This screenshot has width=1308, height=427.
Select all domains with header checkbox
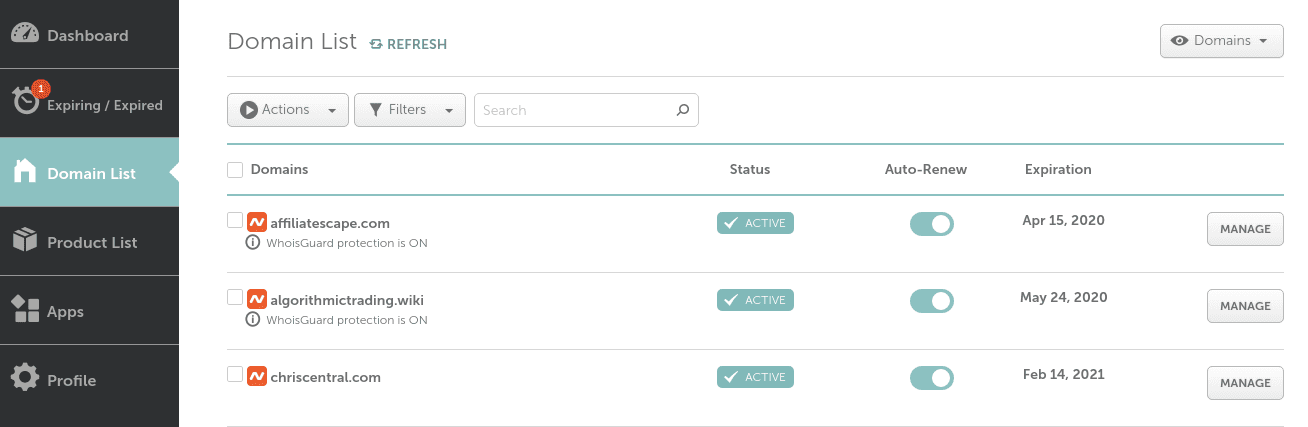click(x=235, y=170)
